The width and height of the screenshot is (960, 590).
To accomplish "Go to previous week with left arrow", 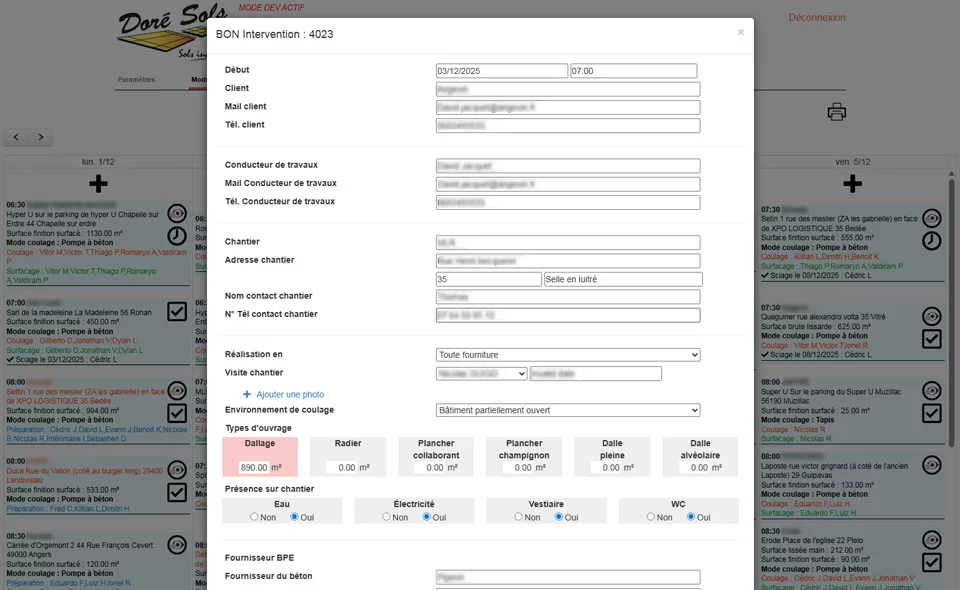I will [x=18, y=137].
